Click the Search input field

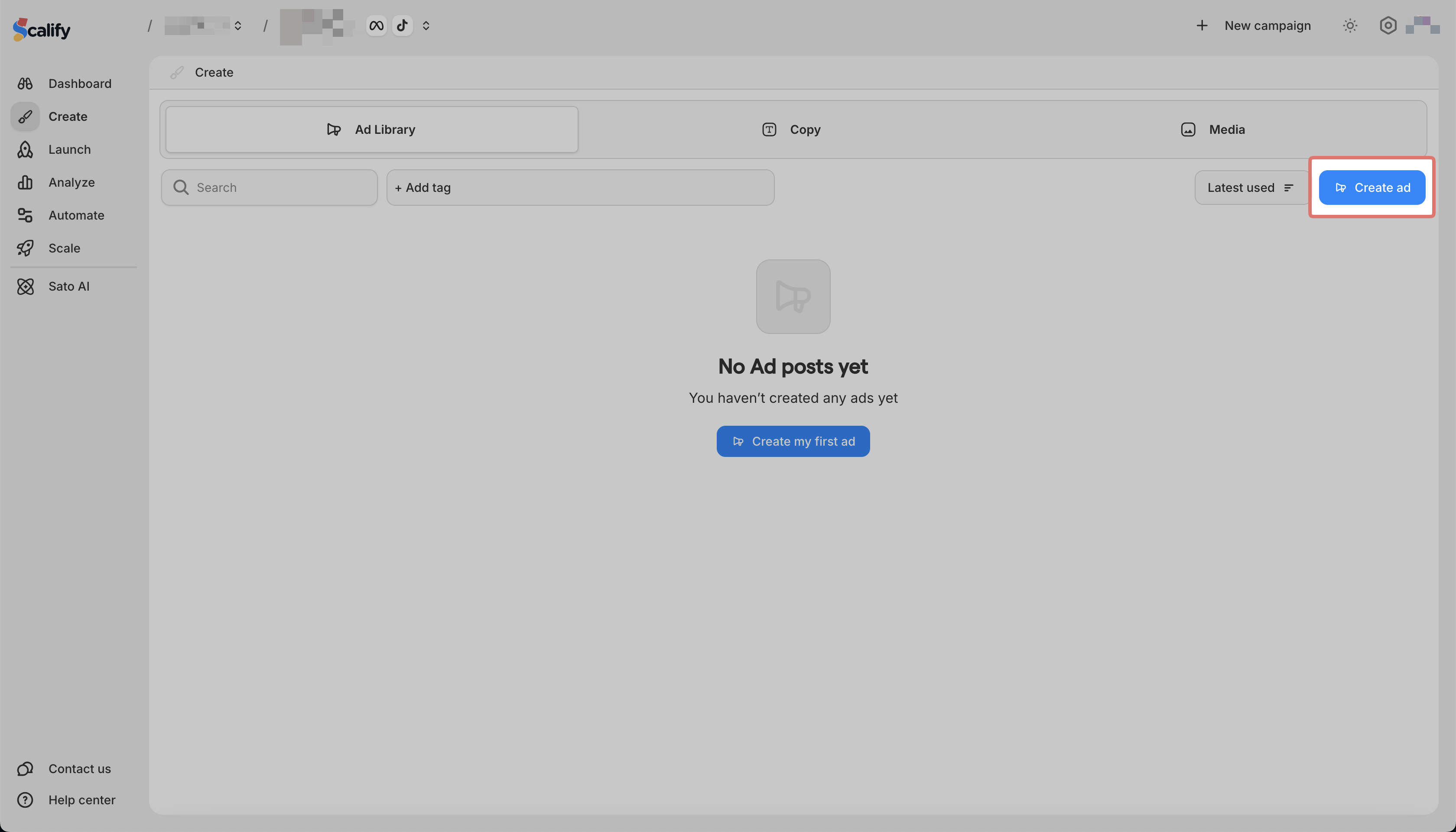270,188
